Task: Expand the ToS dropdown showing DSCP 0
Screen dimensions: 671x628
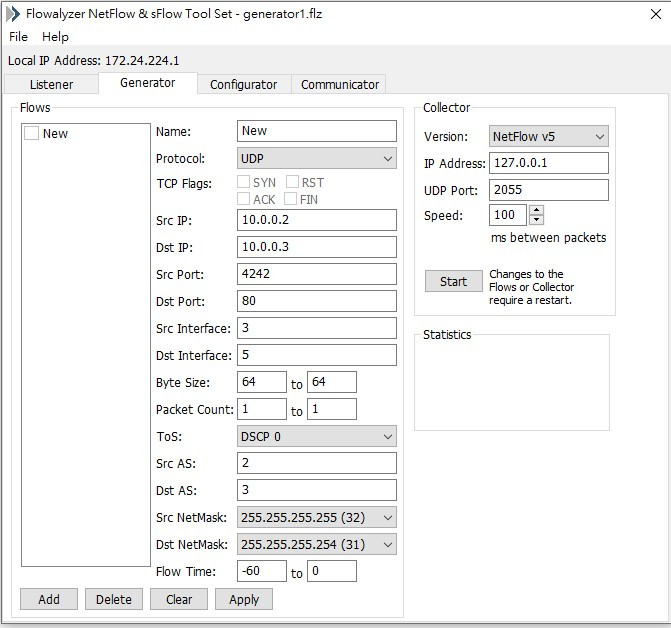Action: coord(317,436)
